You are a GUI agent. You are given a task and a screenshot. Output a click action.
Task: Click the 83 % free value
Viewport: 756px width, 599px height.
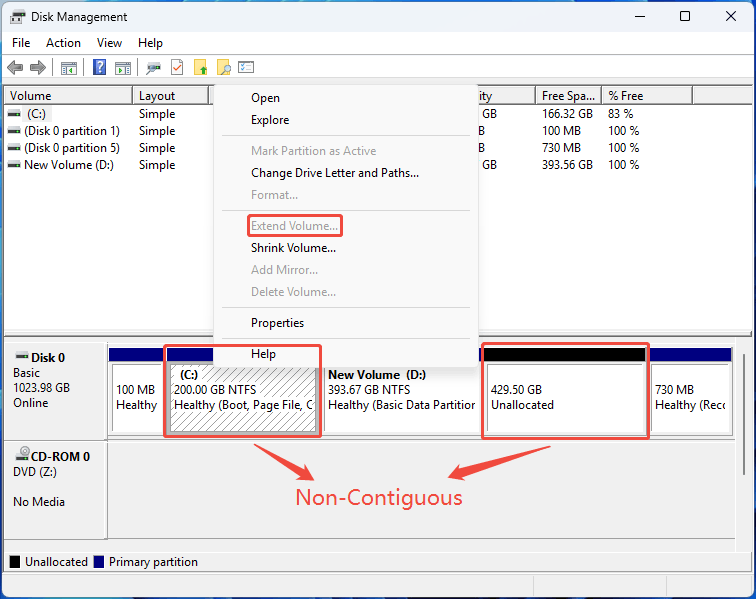621,114
